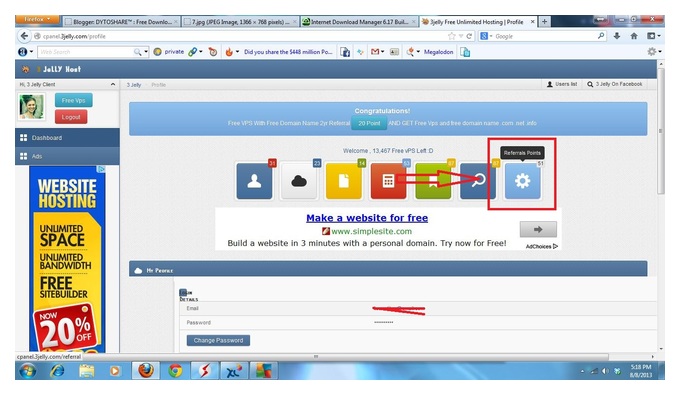680x395 pixels.
Task: Click the 3 Jelly breadcrumb link
Action: 134,85
